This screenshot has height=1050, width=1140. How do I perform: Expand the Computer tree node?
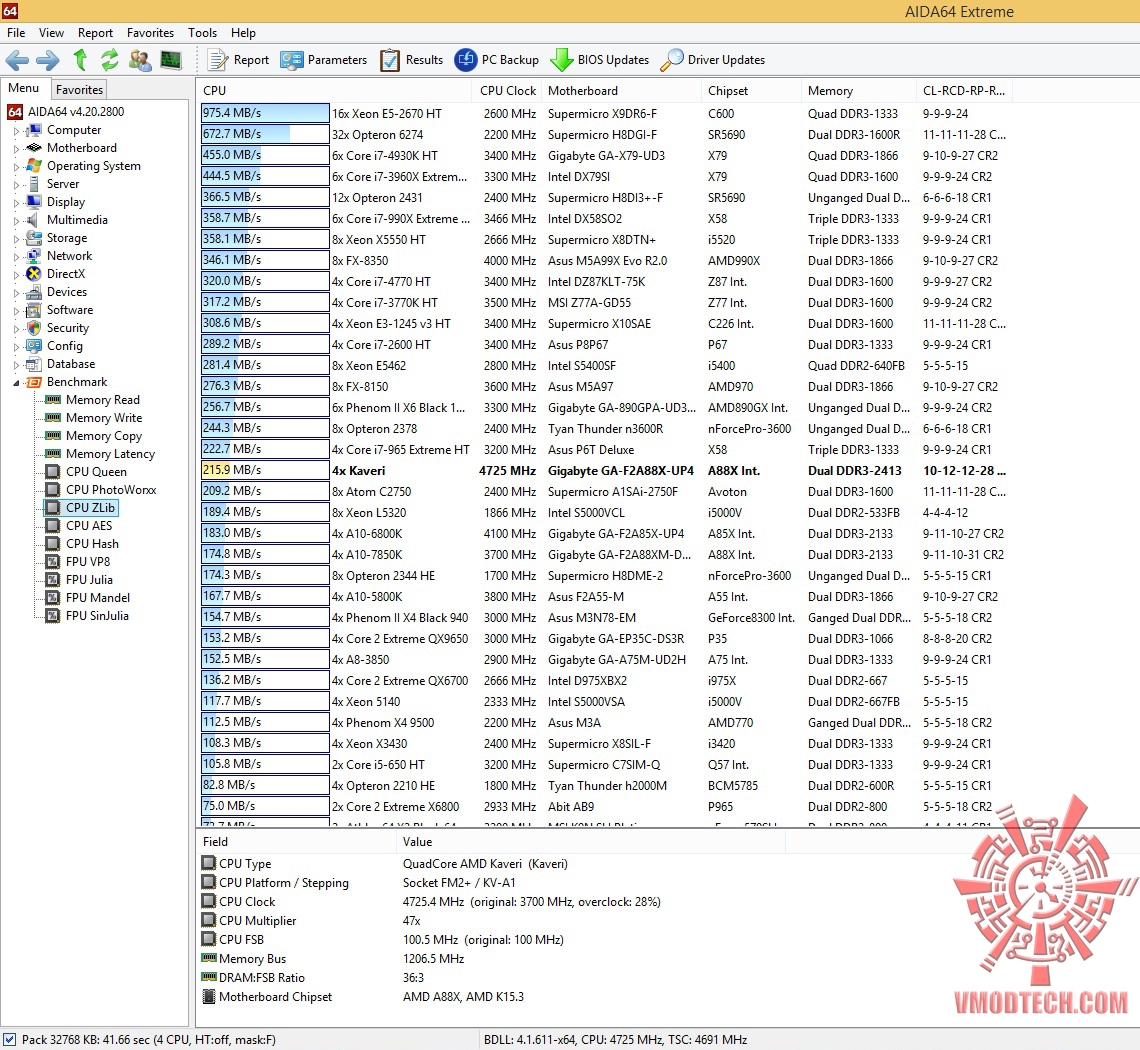pyautogui.click(x=16, y=131)
